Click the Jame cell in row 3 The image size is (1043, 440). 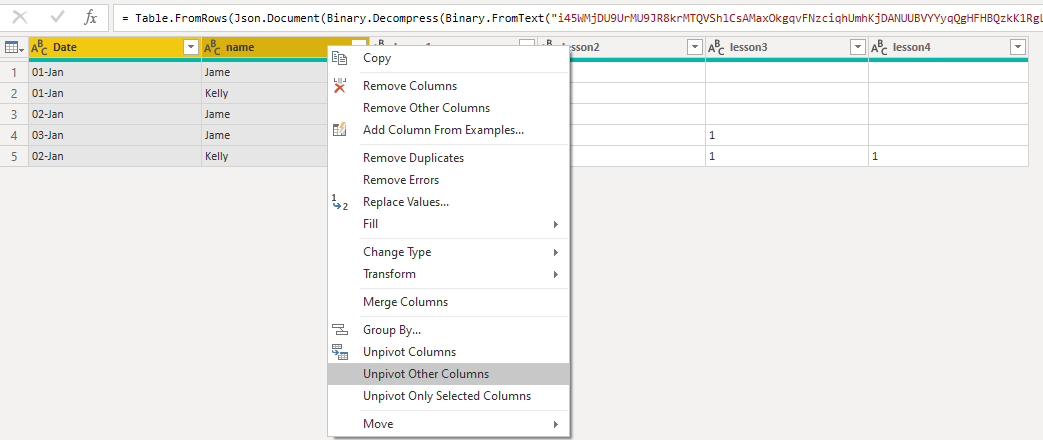coord(265,114)
